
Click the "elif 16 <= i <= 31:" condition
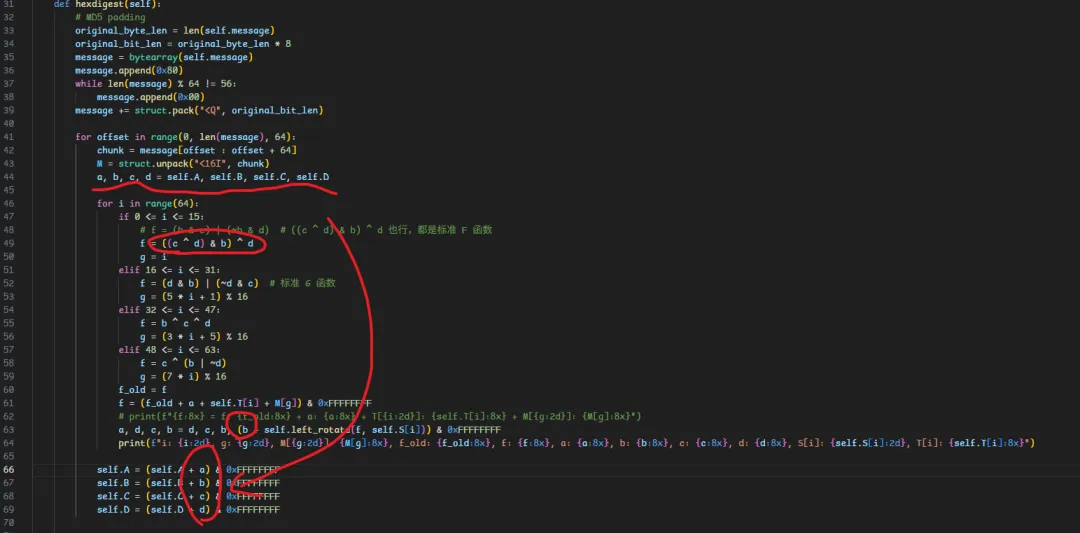point(169,270)
